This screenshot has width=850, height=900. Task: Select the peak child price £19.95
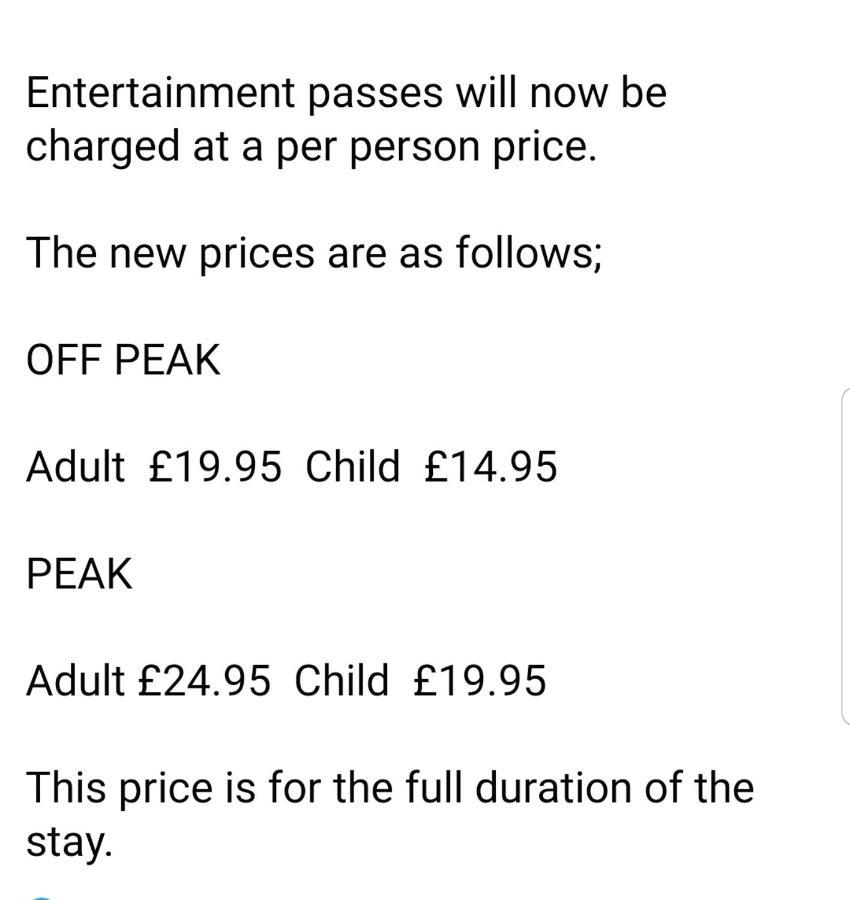[480, 680]
